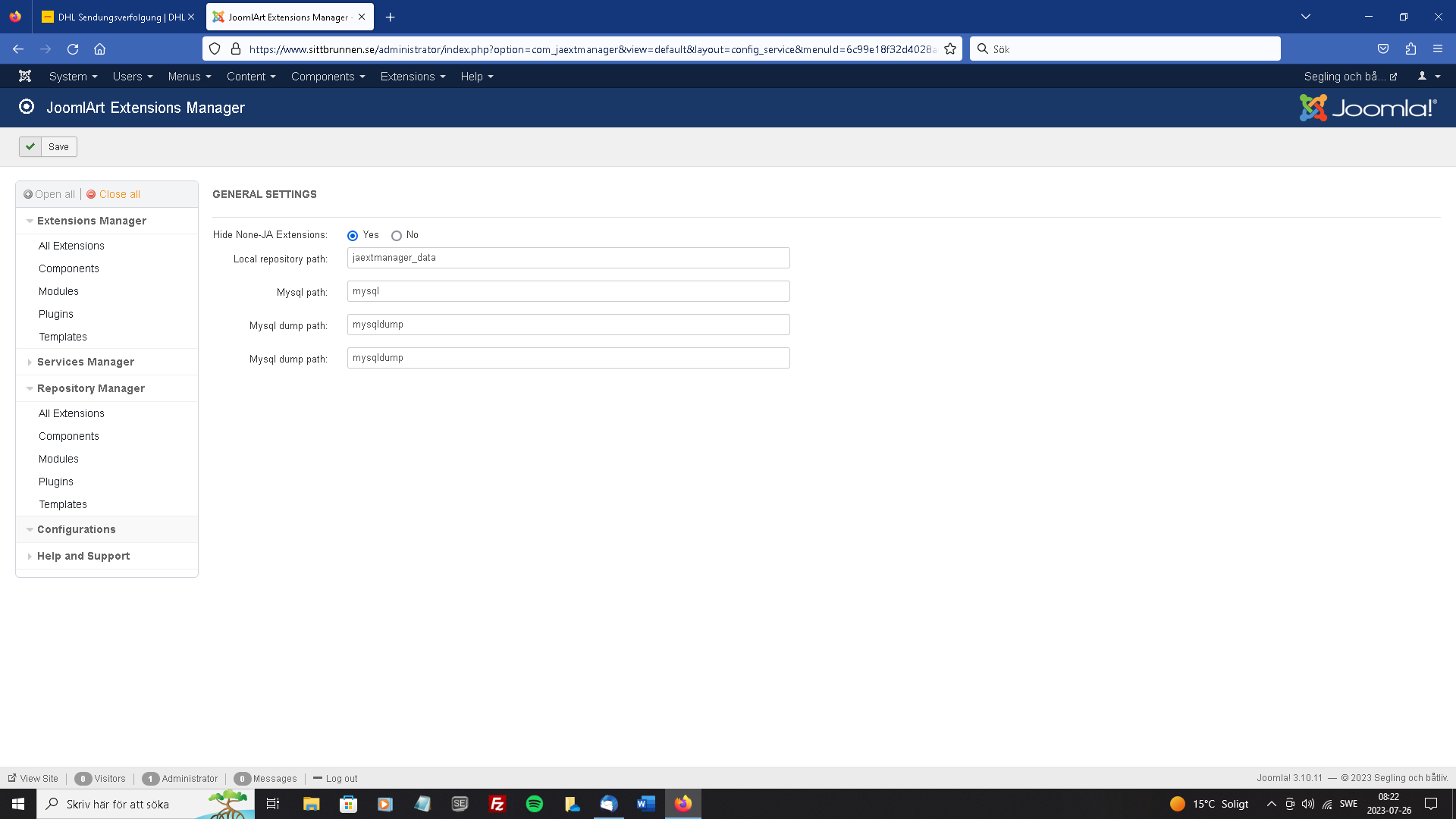The width and height of the screenshot is (1456, 819).
Task: Open the user account icon menu
Action: [1428, 77]
